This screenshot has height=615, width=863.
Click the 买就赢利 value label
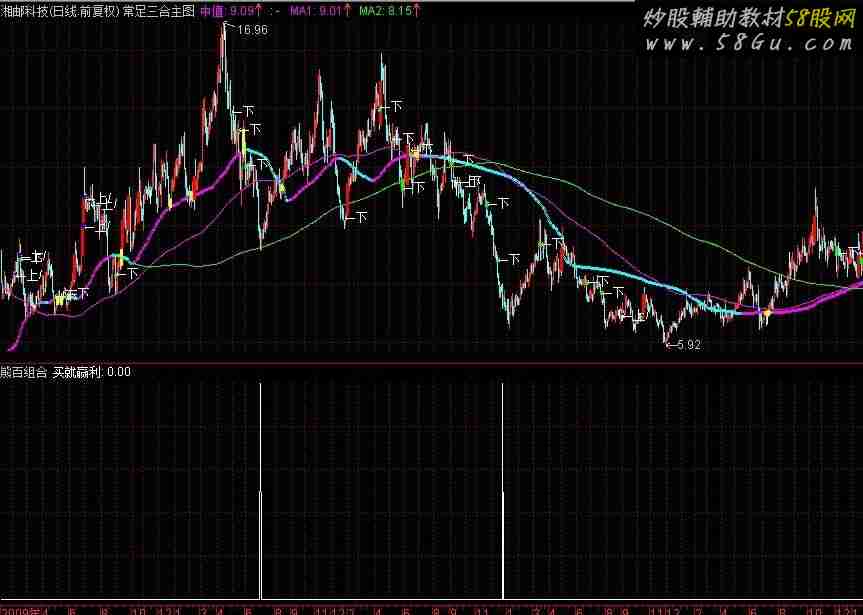(76, 371)
